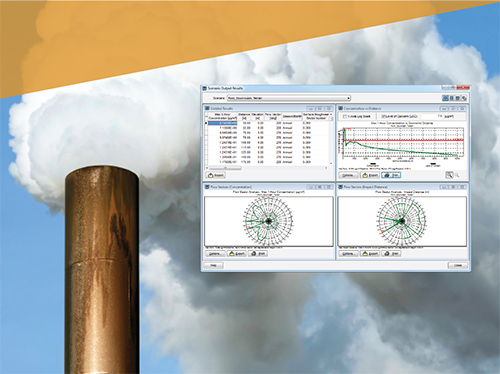Viewport: 500px width, 374px height.
Task: Print the Concentration vs Distance graph
Action: click(391, 175)
